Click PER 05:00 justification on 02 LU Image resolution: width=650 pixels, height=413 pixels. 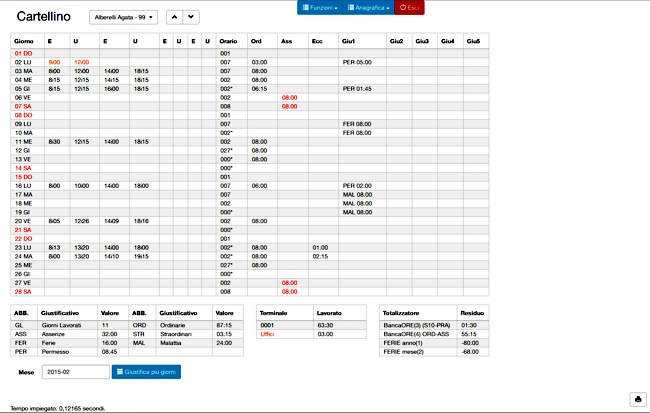coord(357,62)
